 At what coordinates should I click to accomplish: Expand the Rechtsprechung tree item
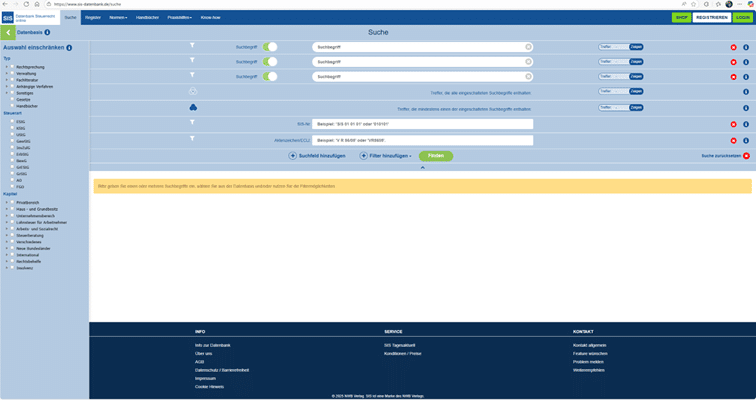6,67
